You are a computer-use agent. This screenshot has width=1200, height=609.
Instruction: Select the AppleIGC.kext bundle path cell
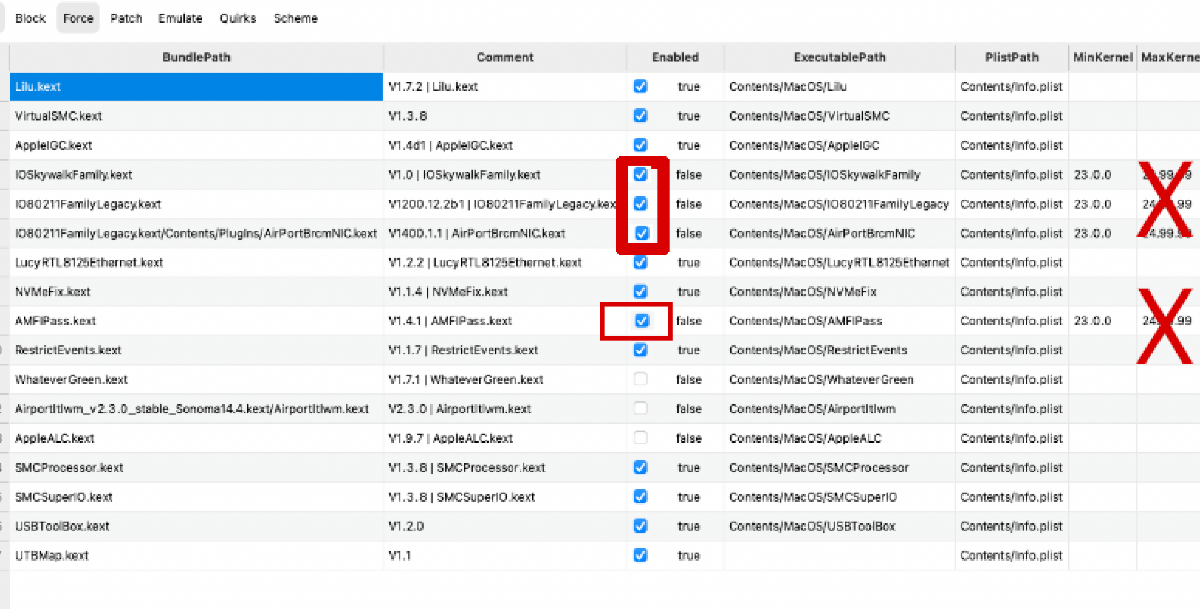tap(196, 145)
